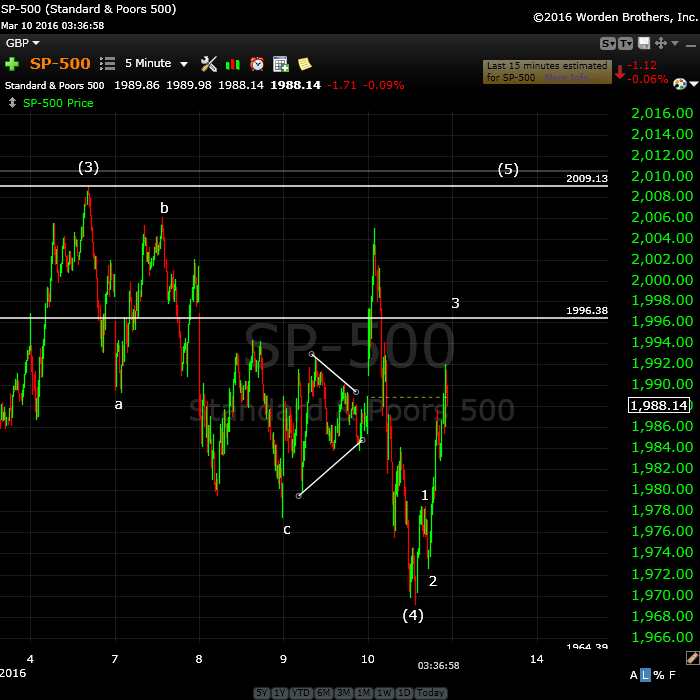
Task: Select the Today time range
Action: coord(430,693)
